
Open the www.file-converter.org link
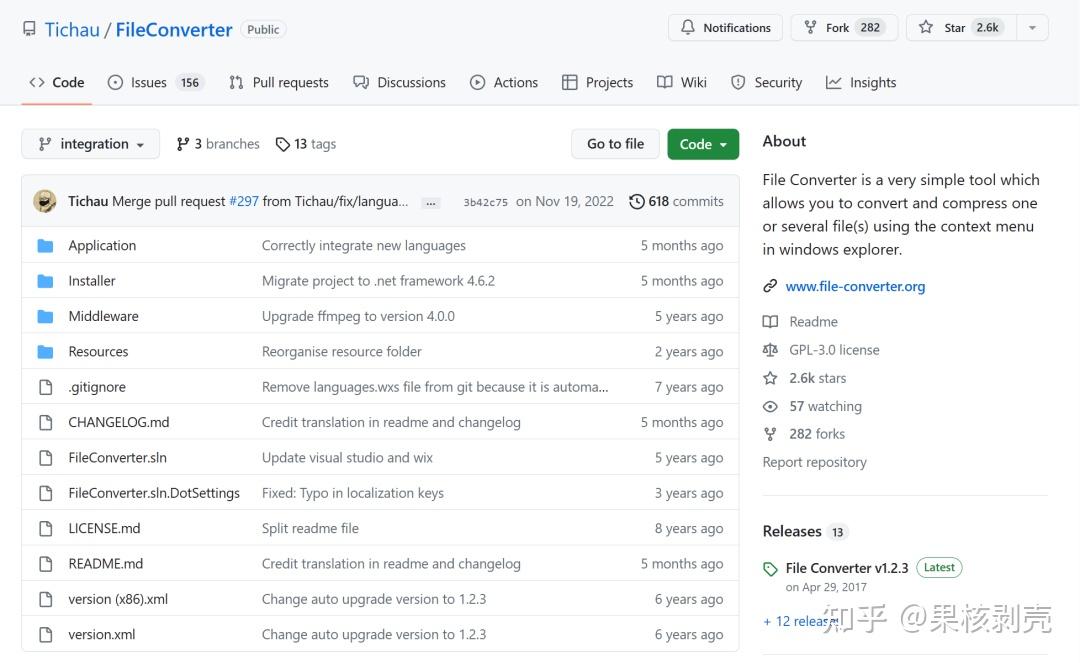point(855,286)
